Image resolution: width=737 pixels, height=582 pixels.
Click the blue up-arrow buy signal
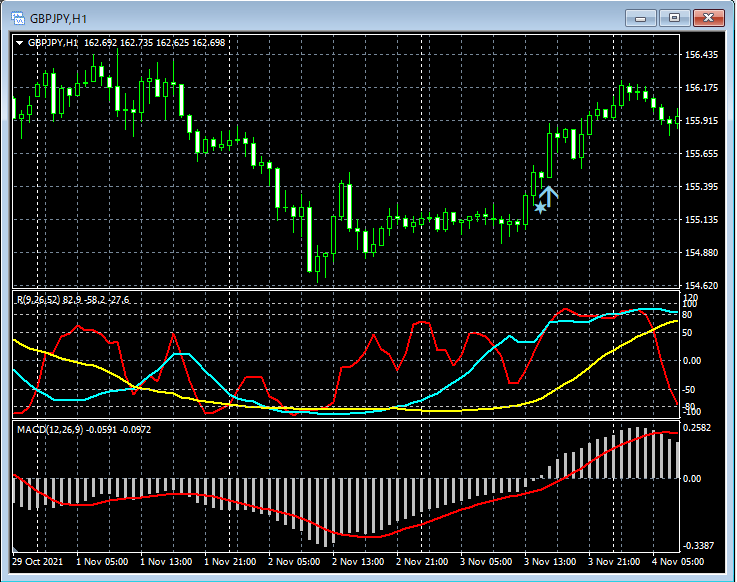[549, 195]
